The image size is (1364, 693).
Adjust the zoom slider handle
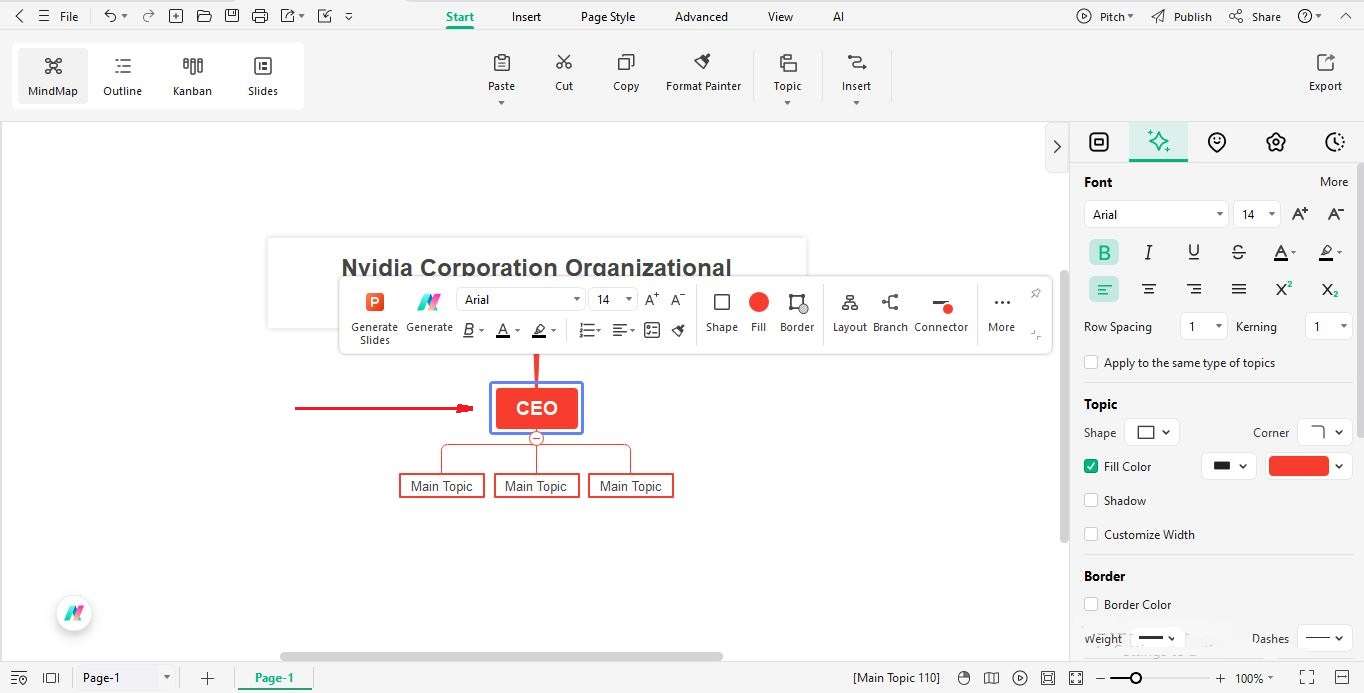click(x=1135, y=678)
